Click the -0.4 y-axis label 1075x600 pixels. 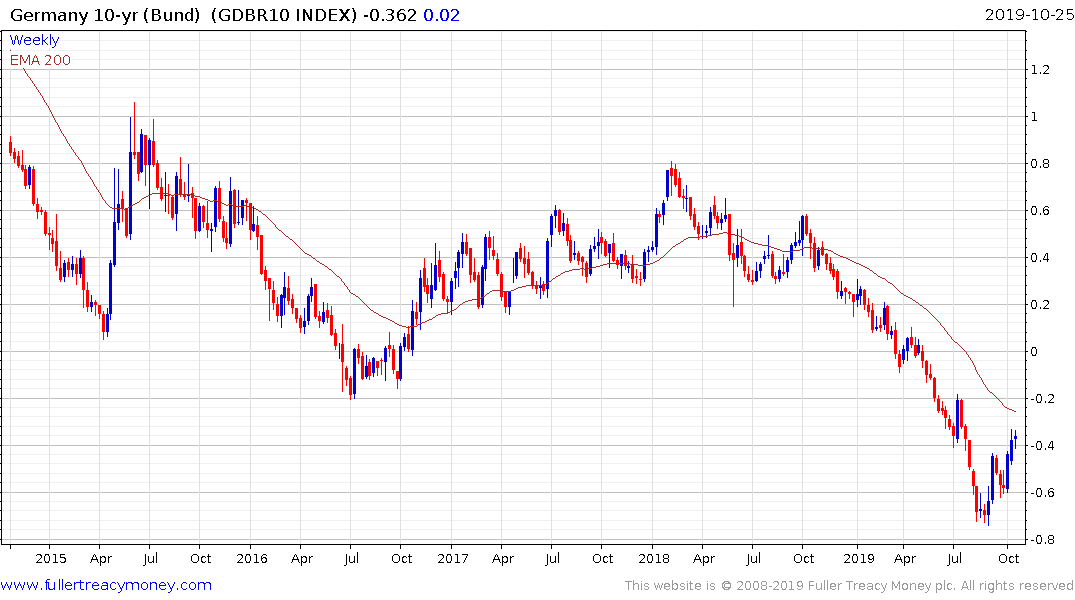point(1042,446)
